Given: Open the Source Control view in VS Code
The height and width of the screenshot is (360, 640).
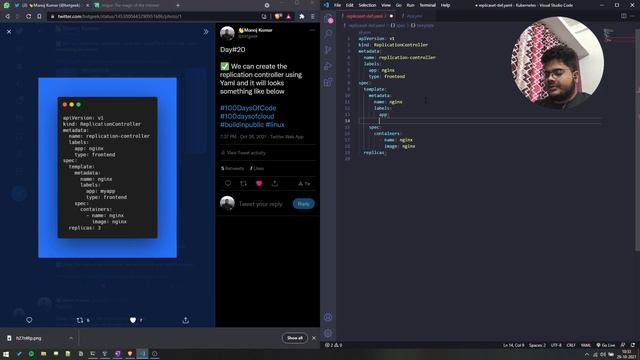Looking at the screenshot, I should click(328, 50).
